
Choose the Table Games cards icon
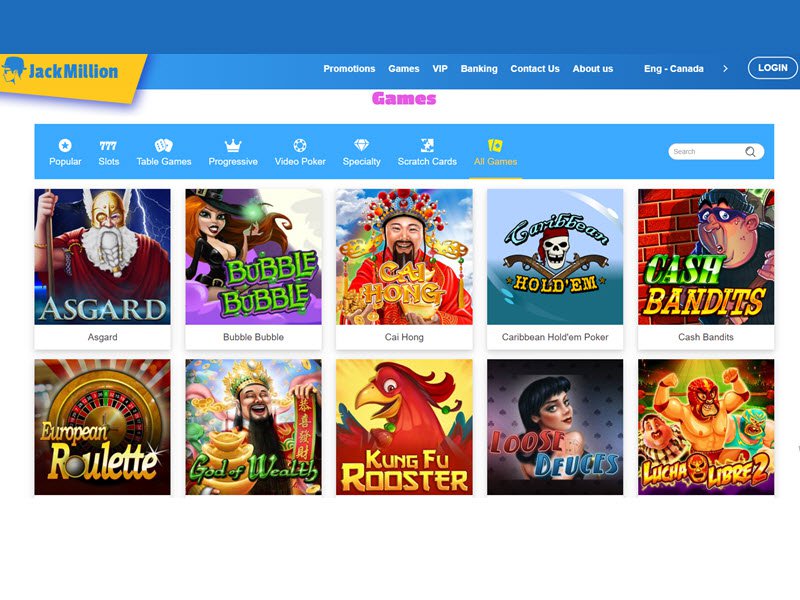(x=163, y=145)
